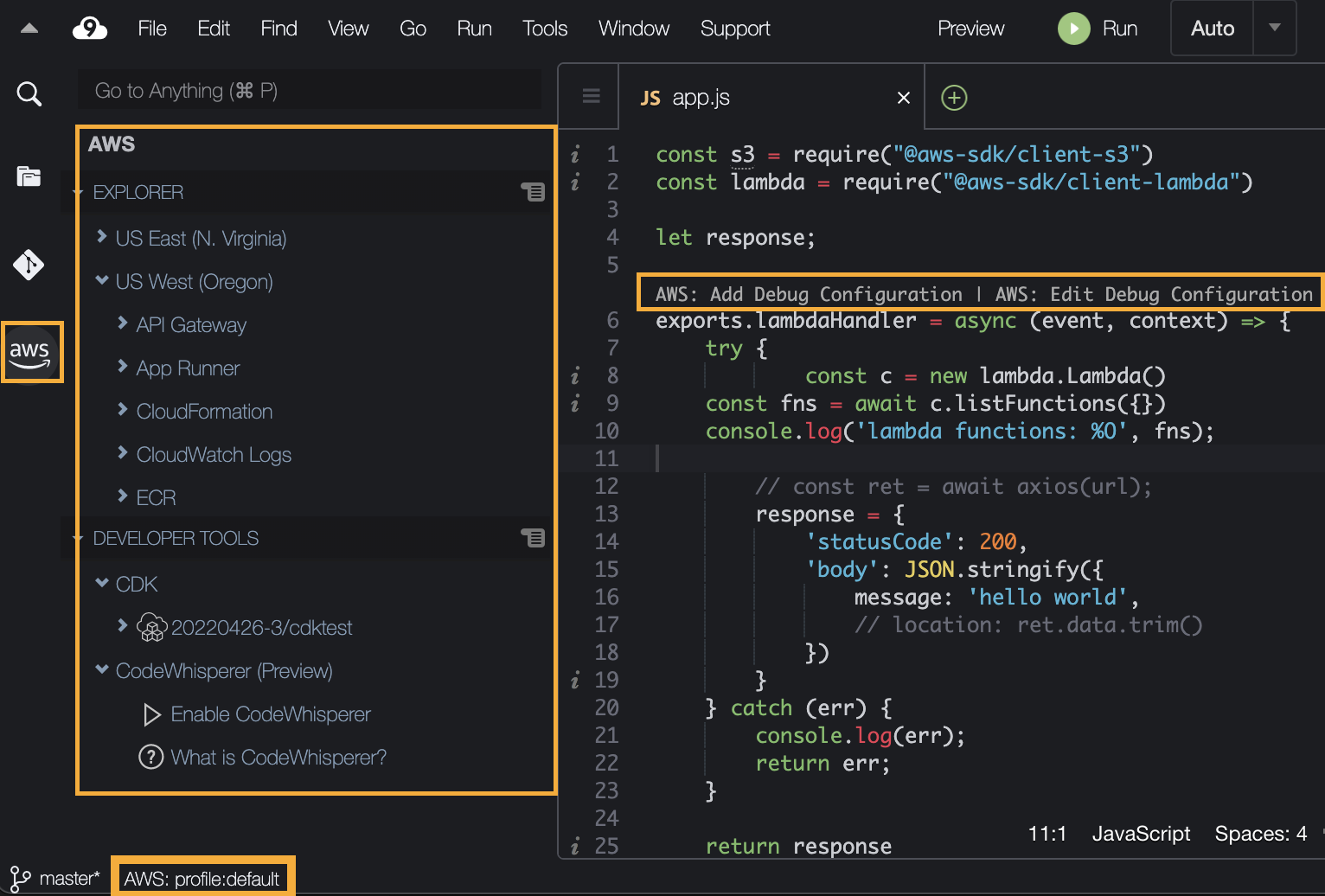Click the green Run play icon
The height and width of the screenshot is (896, 1325).
[x=1073, y=29]
